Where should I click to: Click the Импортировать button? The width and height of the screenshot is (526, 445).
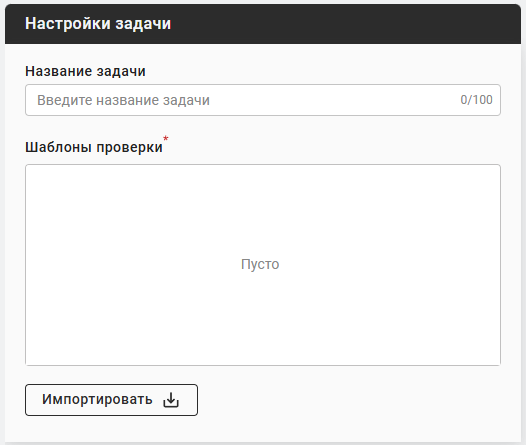[x=111, y=400]
